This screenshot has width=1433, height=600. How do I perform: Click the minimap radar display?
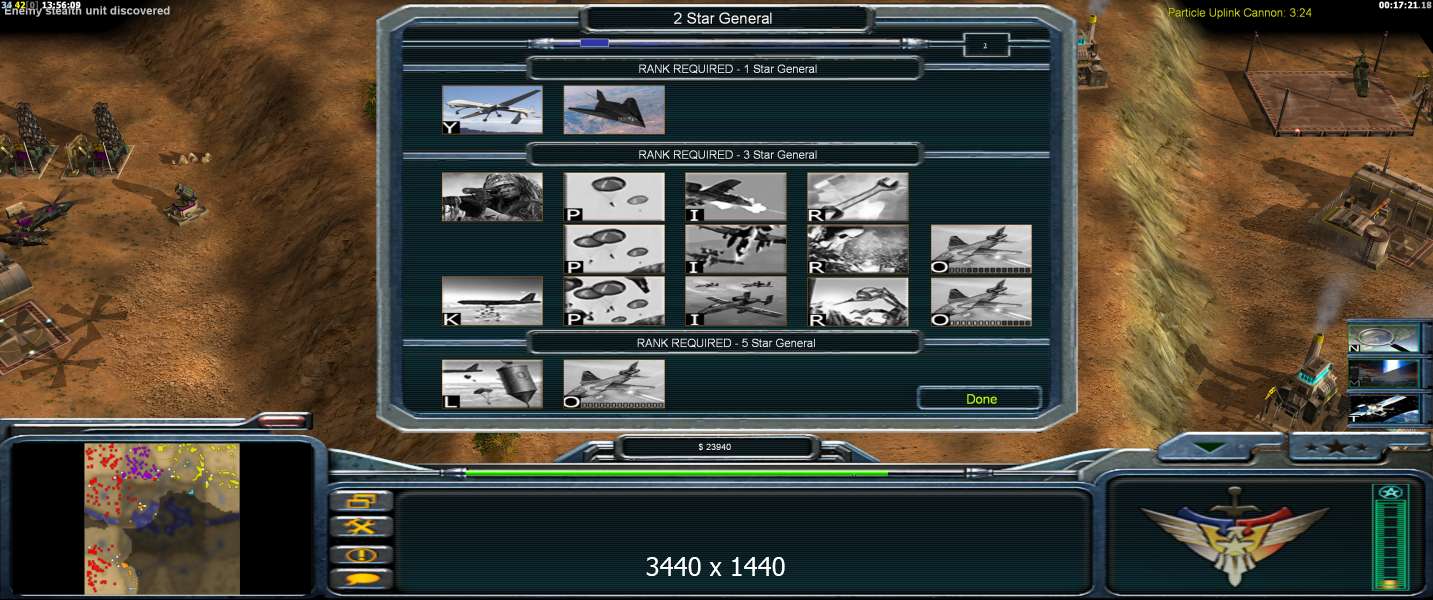[x=162, y=519]
